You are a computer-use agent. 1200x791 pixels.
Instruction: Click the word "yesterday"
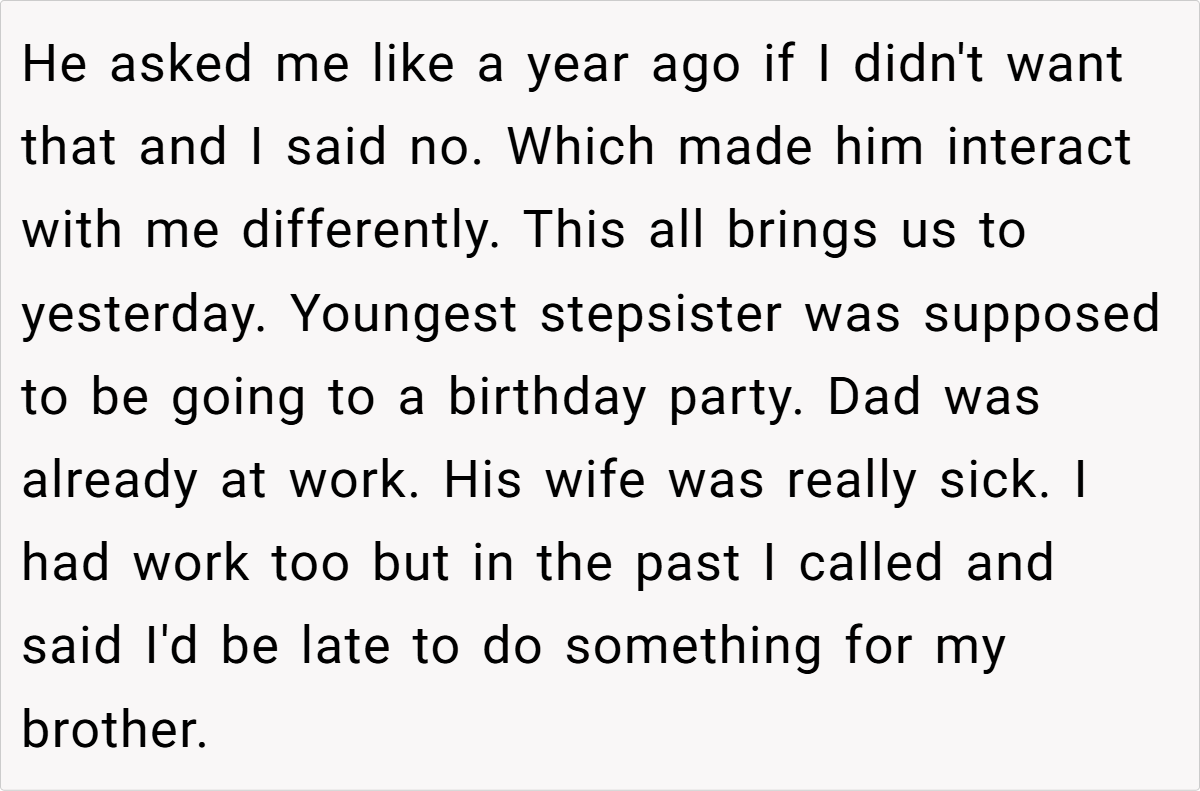point(144,316)
